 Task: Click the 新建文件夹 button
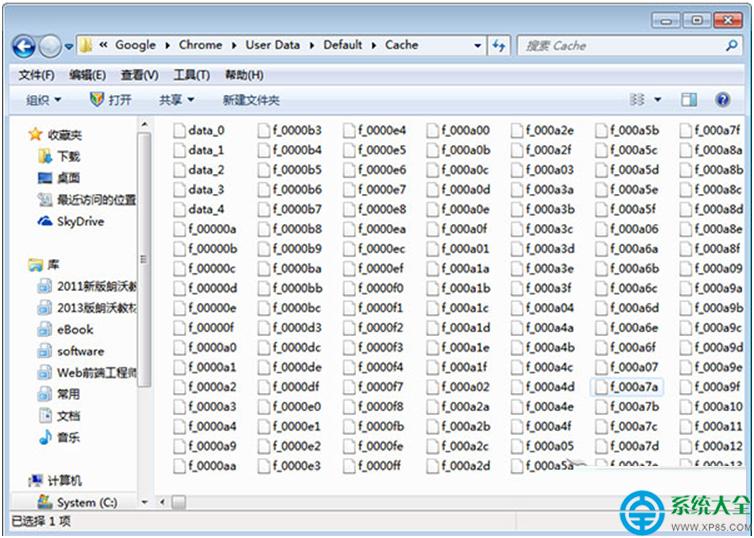(251, 100)
